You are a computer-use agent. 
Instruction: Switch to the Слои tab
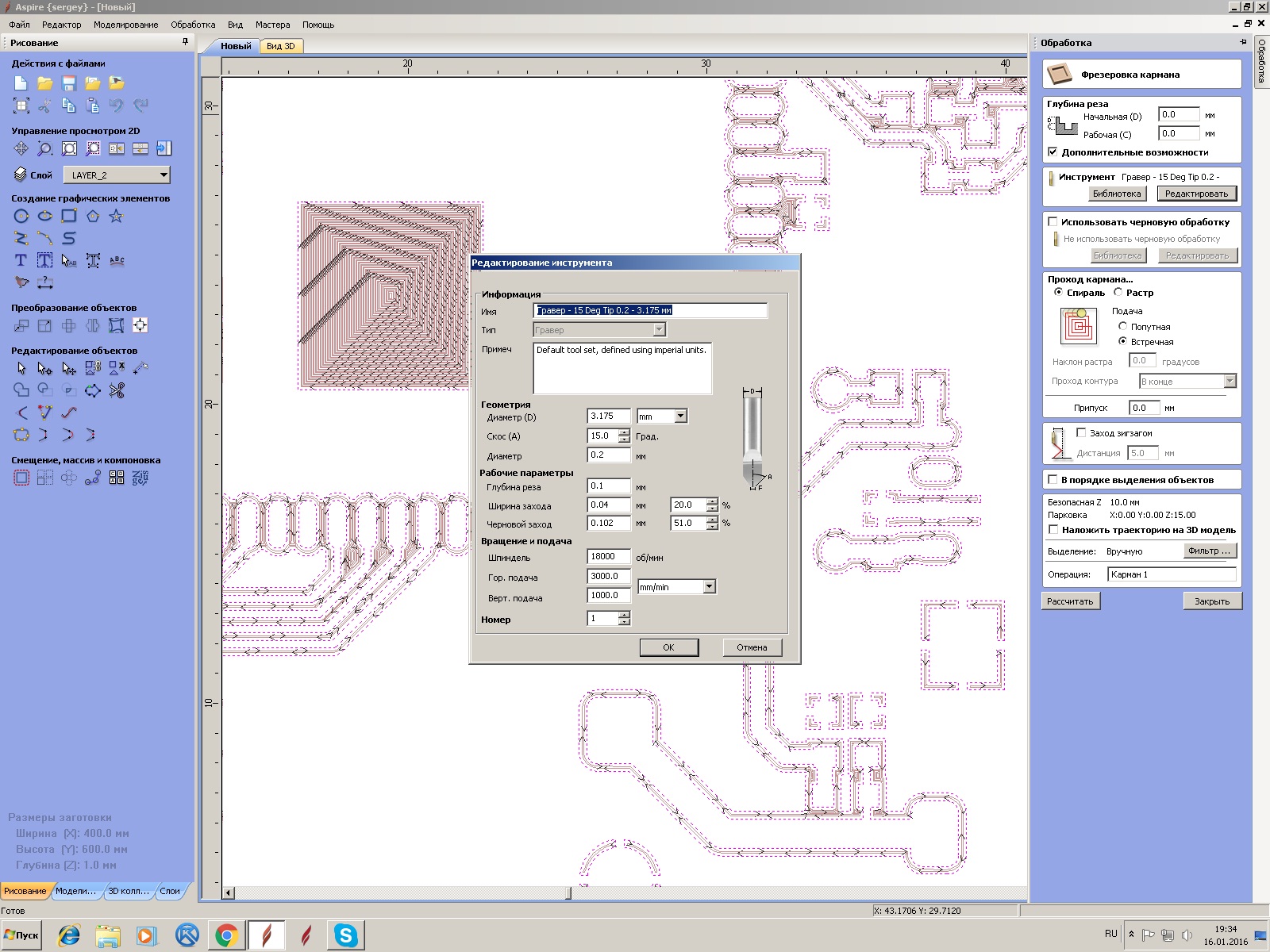170,891
